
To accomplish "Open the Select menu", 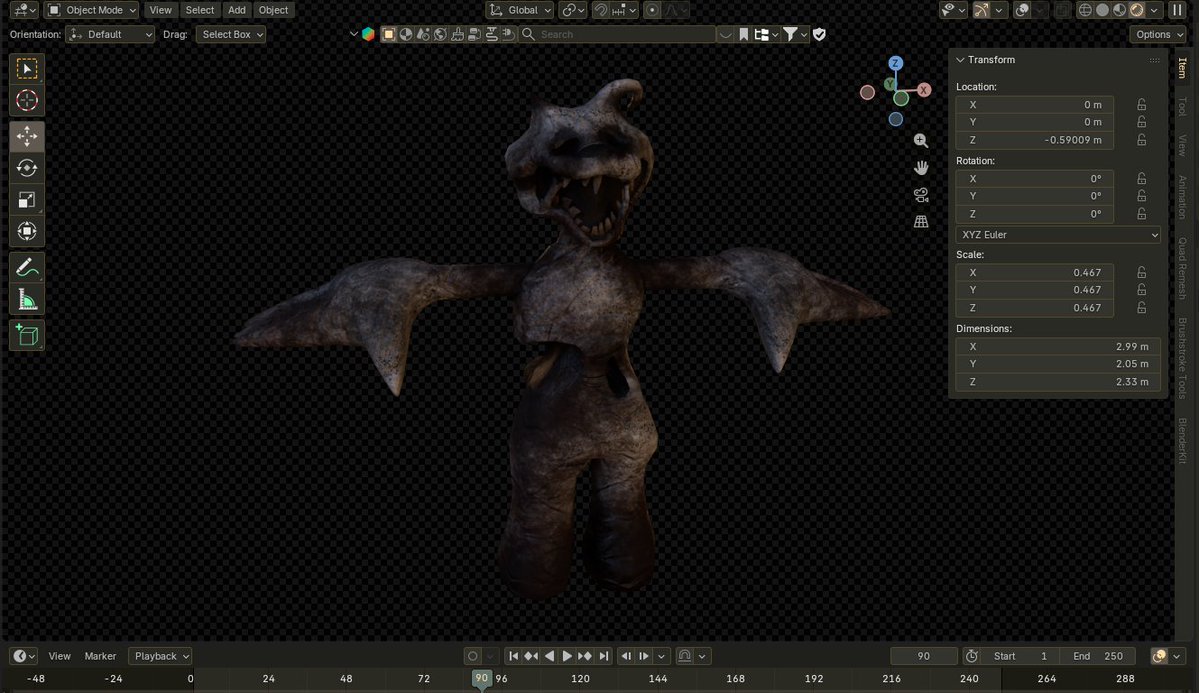I will (x=200, y=10).
